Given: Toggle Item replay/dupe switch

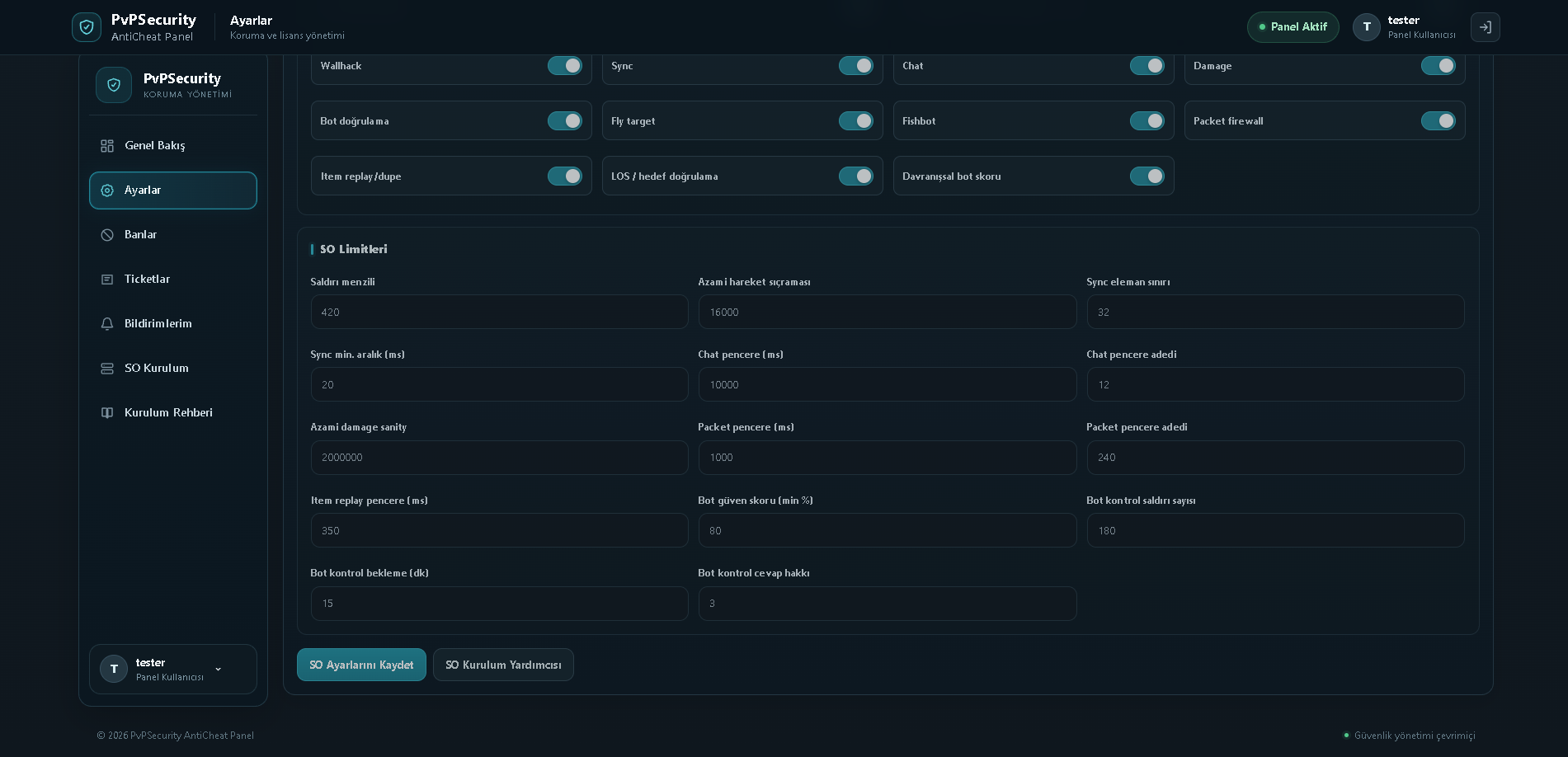Looking at the screenshot, I should (x=565, y=176).
